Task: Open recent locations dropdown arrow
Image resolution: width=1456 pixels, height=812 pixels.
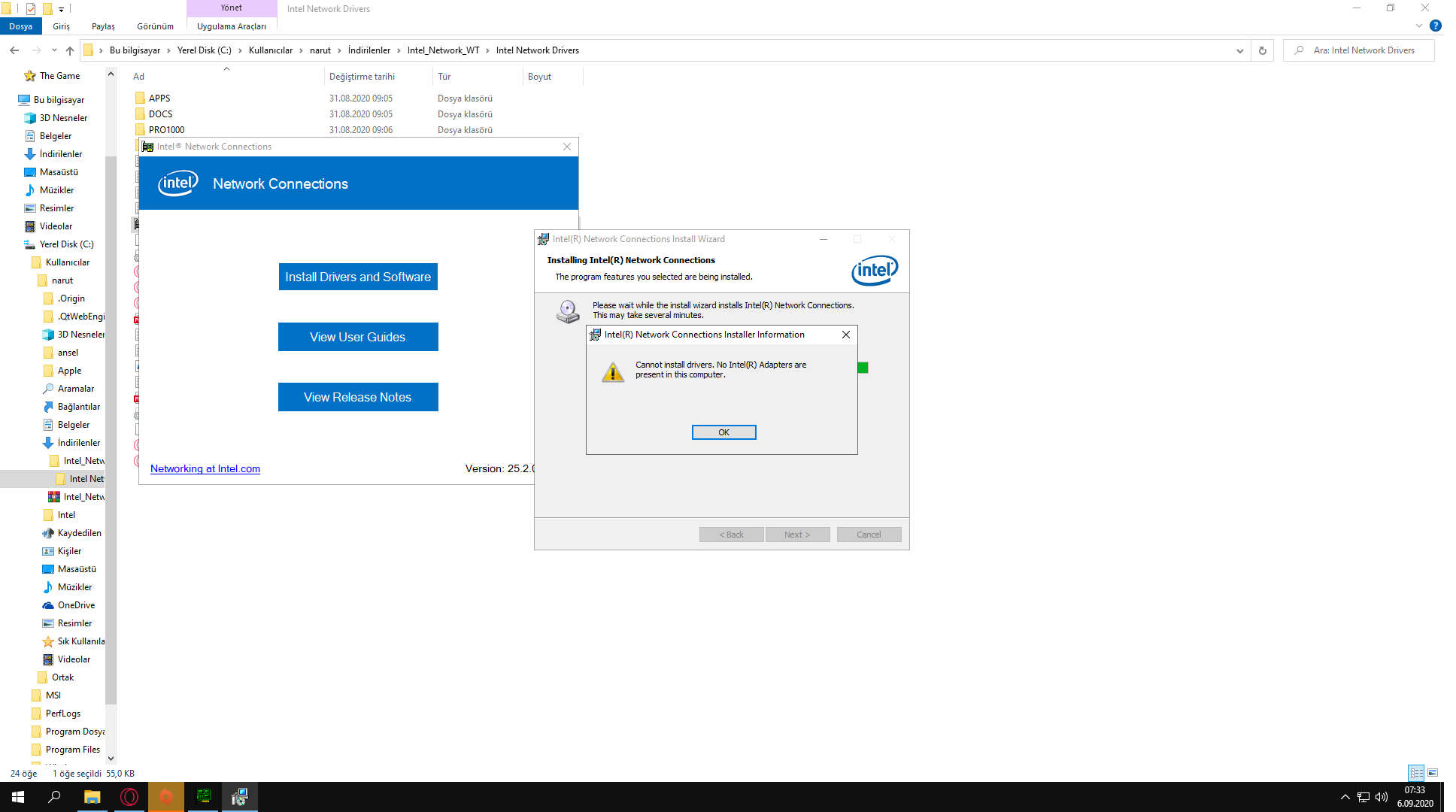Action: [54, 50]
